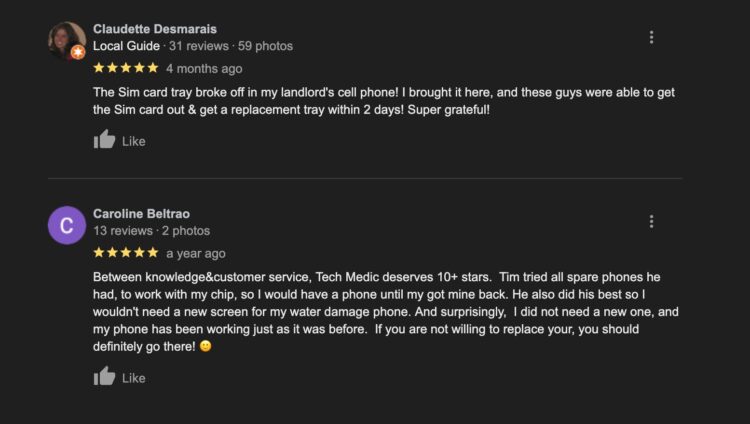This screenshot has width=750, height=424.
Task: Click the "4 months ago" timestamp
Action: coord(204,69)
